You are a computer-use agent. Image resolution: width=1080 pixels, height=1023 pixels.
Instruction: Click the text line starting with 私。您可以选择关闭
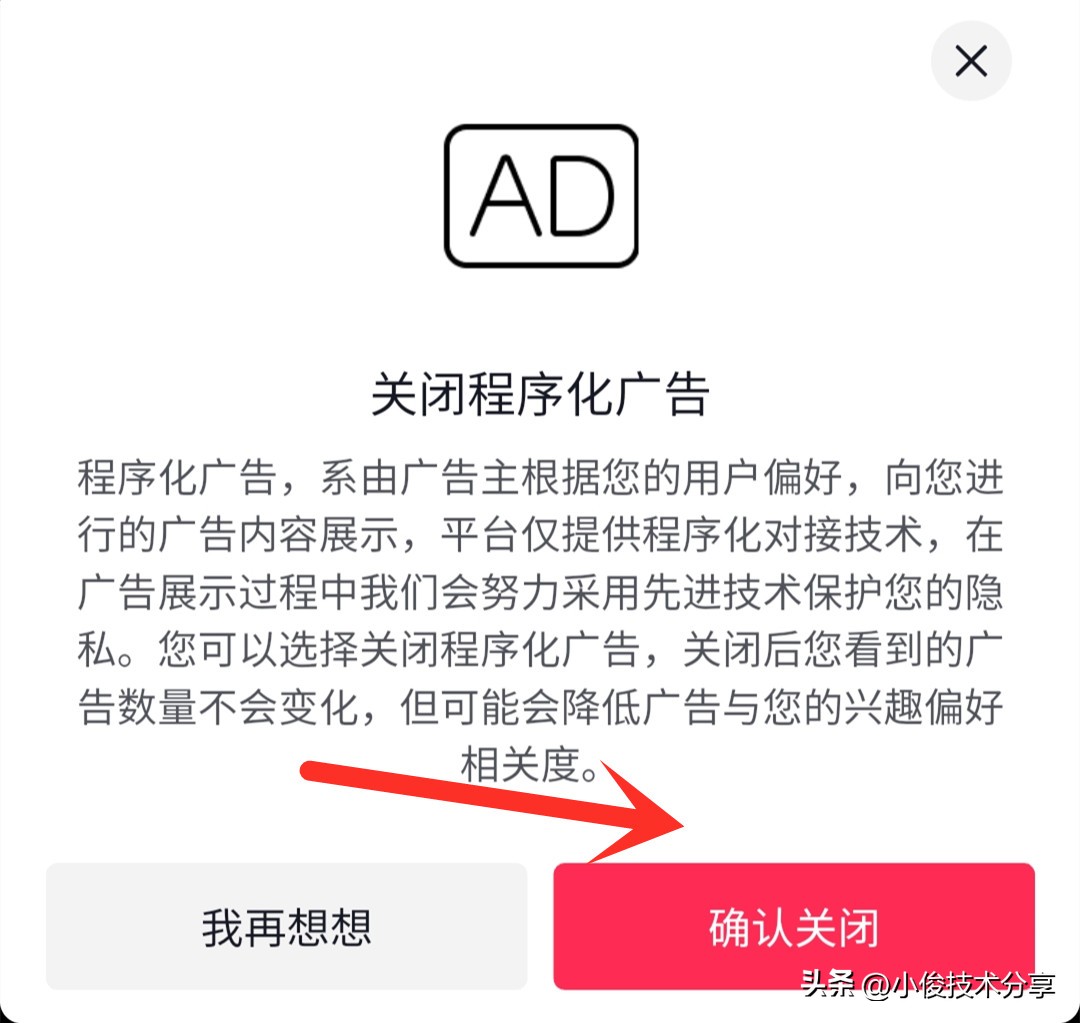click(x=541, y=650)
